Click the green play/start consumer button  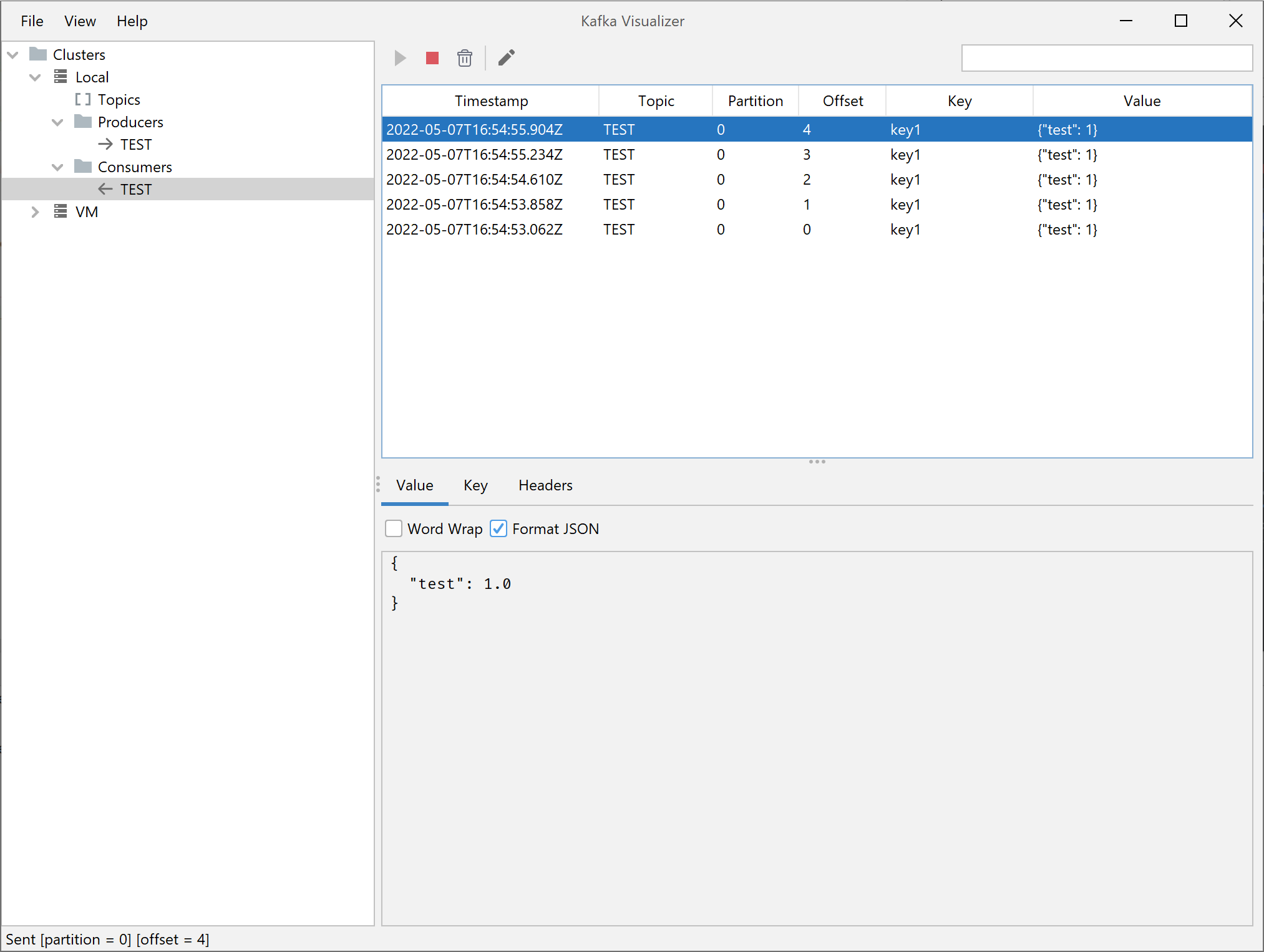tap(401, 58)
